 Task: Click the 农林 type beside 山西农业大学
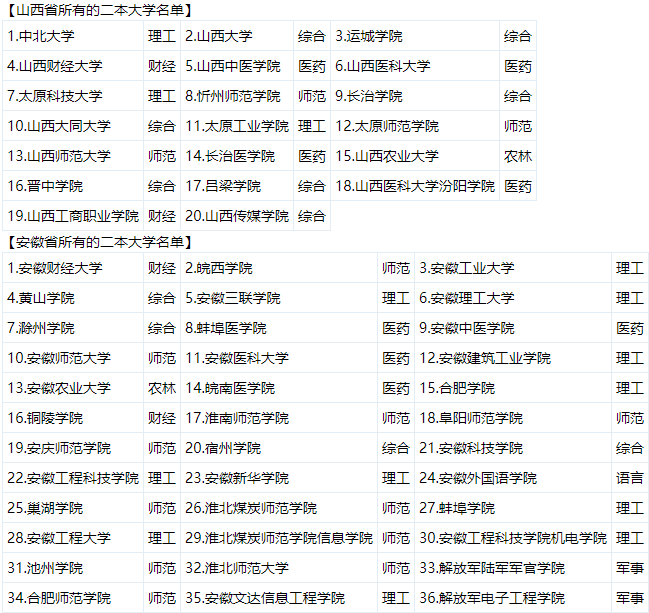pyautogui.click(x=518, y=156)
